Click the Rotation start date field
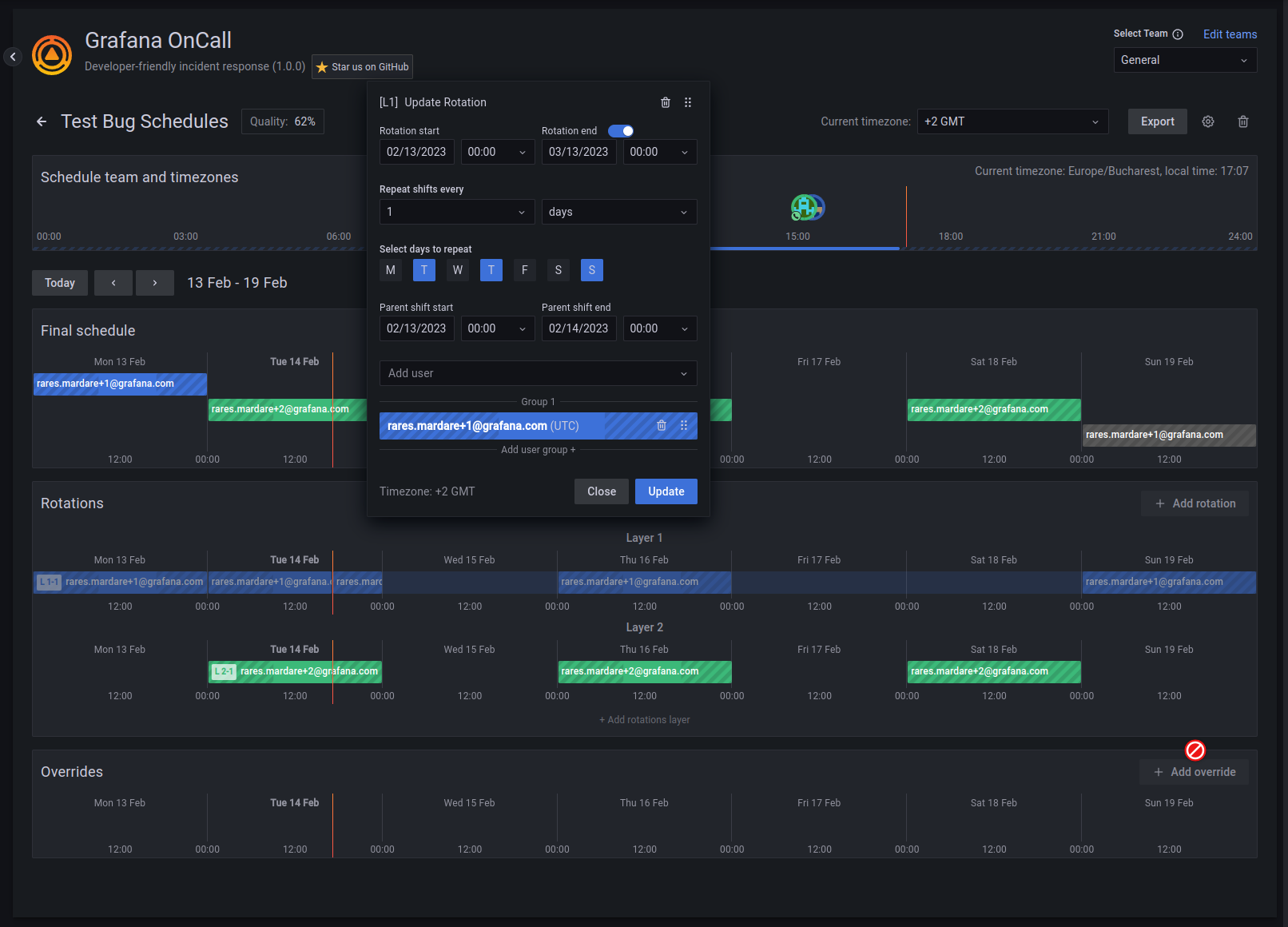 click(416, 152)
